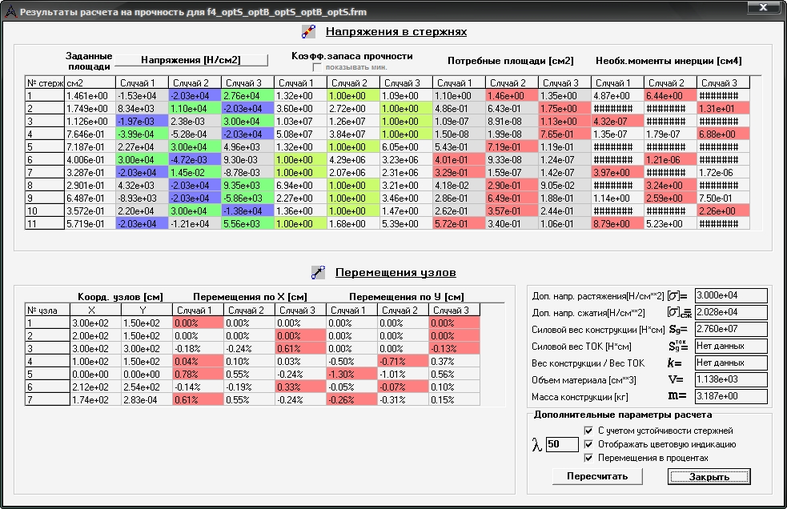
Task: Click the compression stress field 2.028e+04
Action: (731, 312)
